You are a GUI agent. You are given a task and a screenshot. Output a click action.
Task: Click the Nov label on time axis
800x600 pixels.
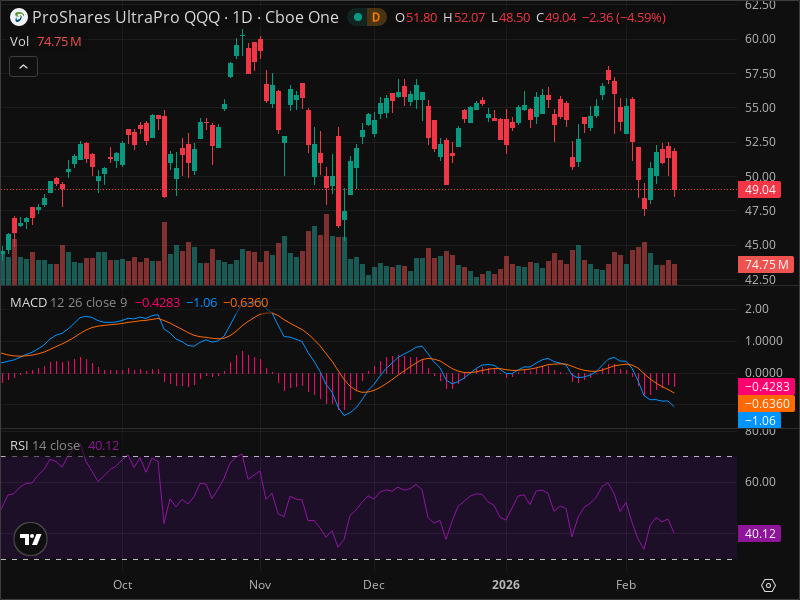click(x=260, y=585)
